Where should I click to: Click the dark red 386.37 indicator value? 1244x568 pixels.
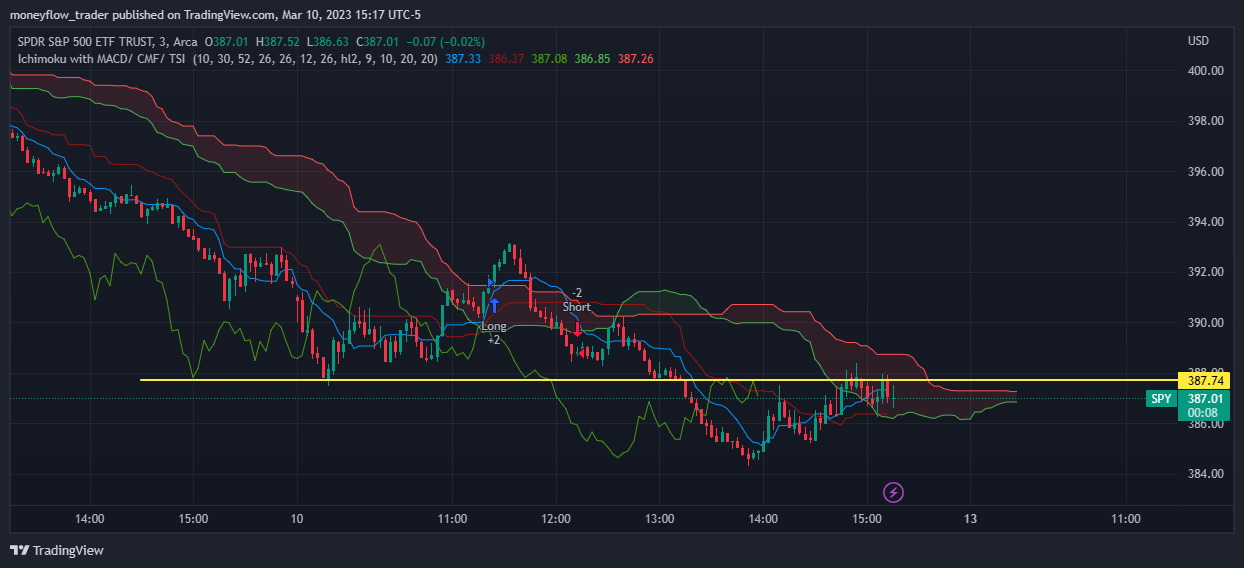(x=507, y=59)
